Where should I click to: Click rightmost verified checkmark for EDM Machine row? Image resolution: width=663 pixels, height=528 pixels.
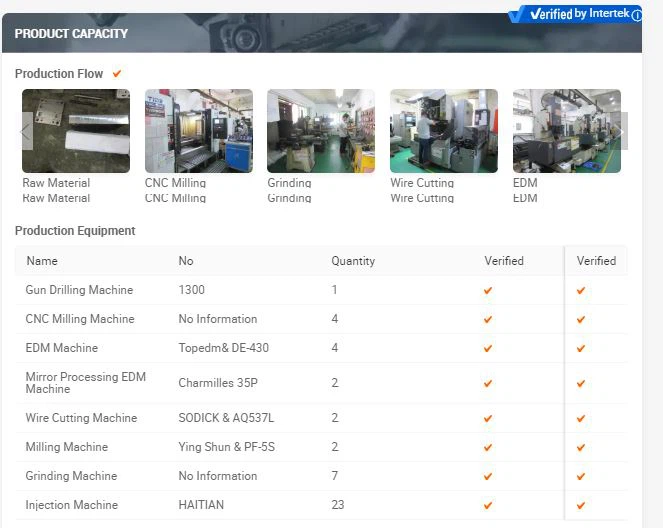[x=581, y=349]
